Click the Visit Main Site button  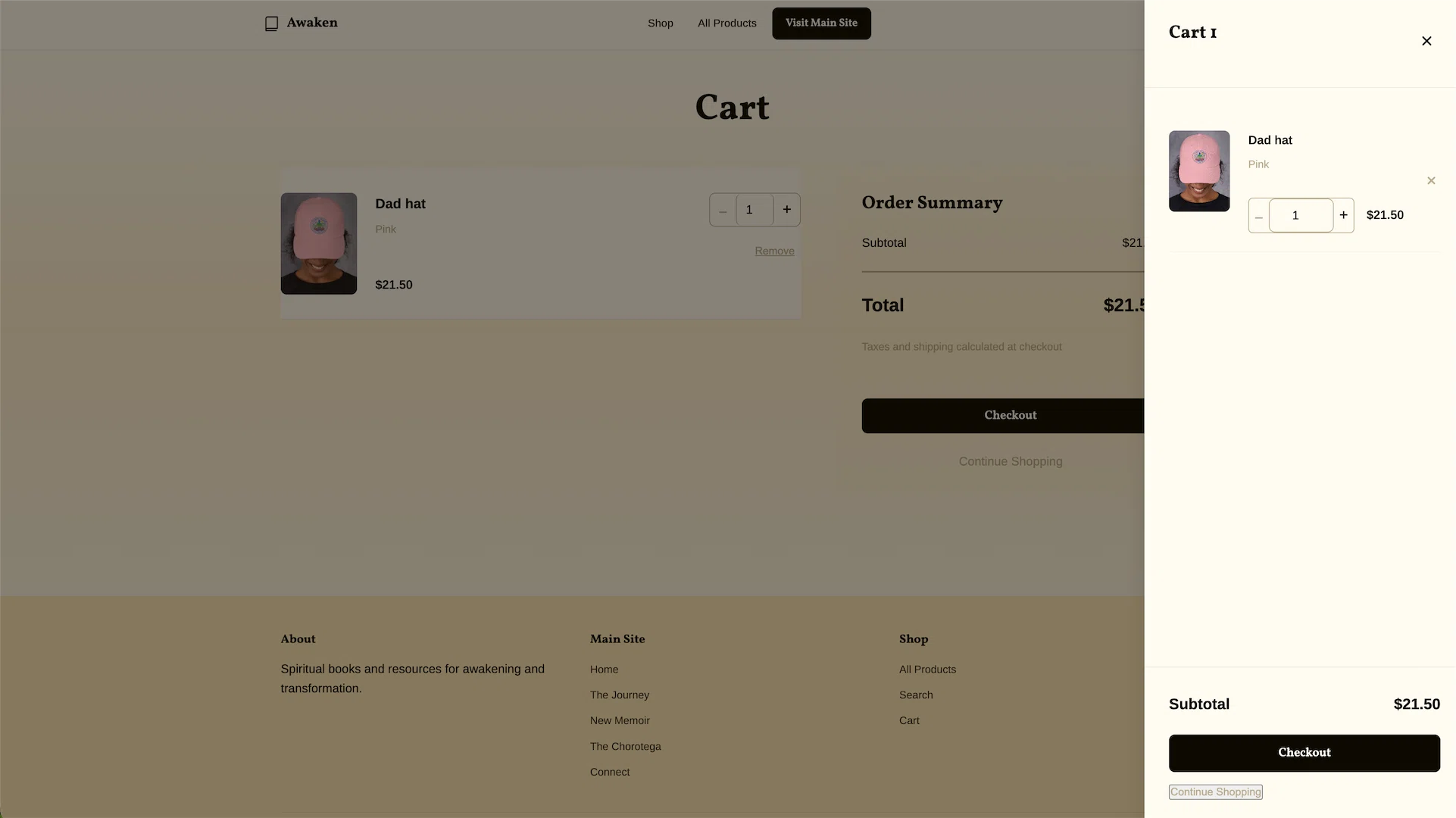(x=821, y=23)
